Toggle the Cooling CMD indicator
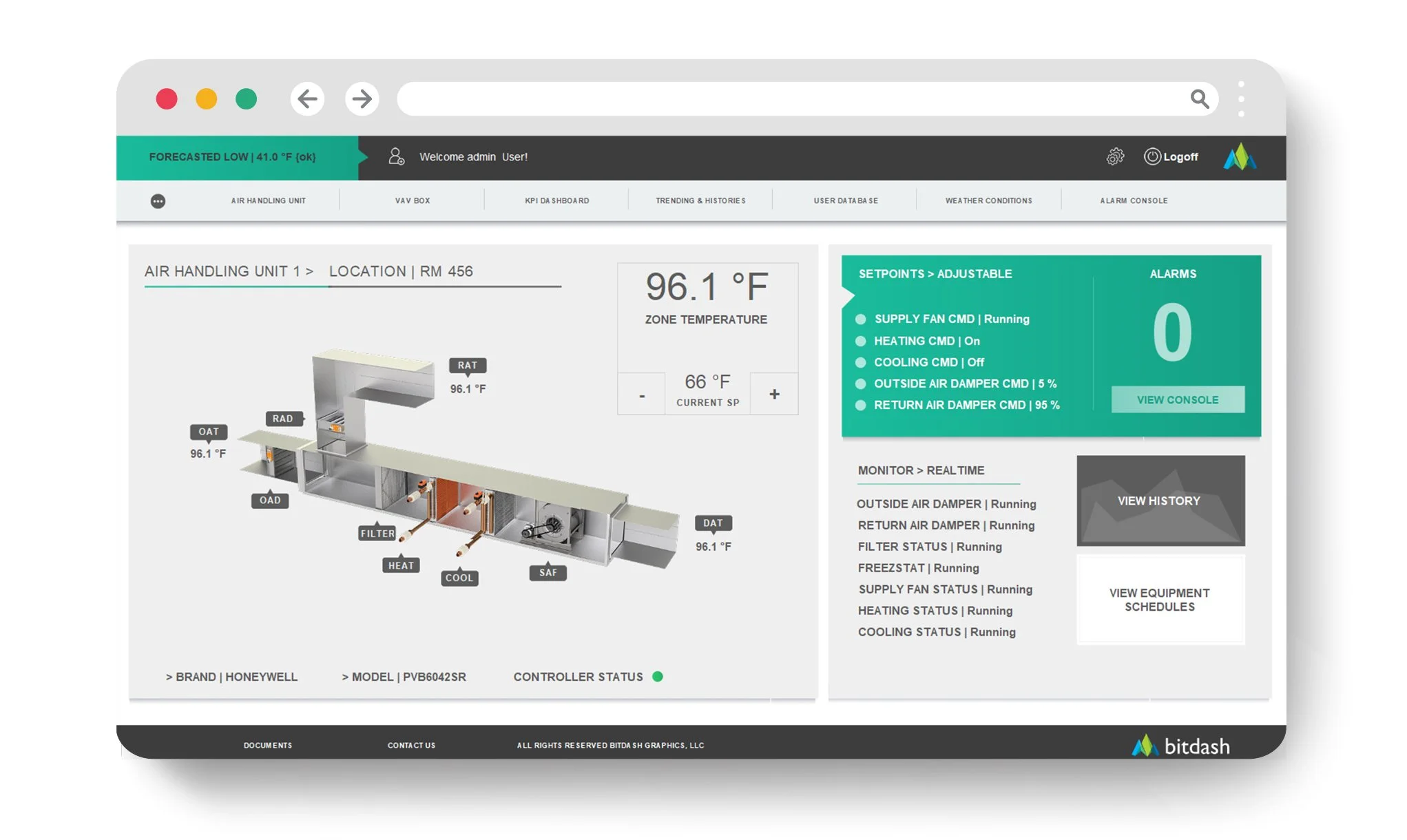 coord(860,362)
